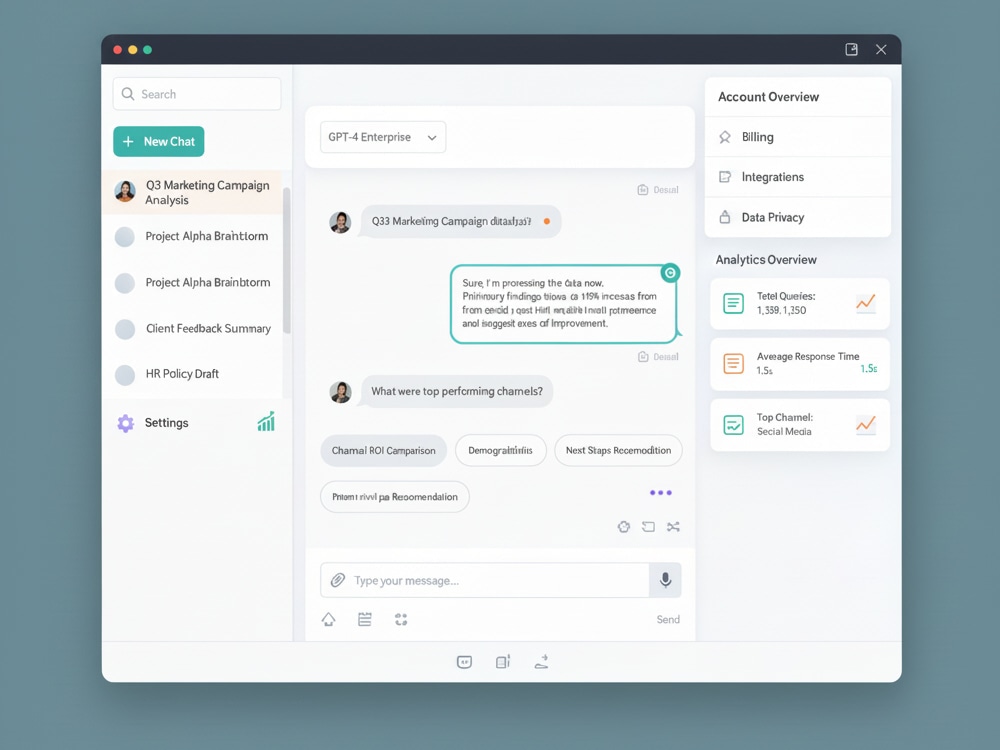The width and height of the screenshot is (1000, 750).
Task: Click the bookmark flag icon under suggestions
Action: tap(649, 527)
